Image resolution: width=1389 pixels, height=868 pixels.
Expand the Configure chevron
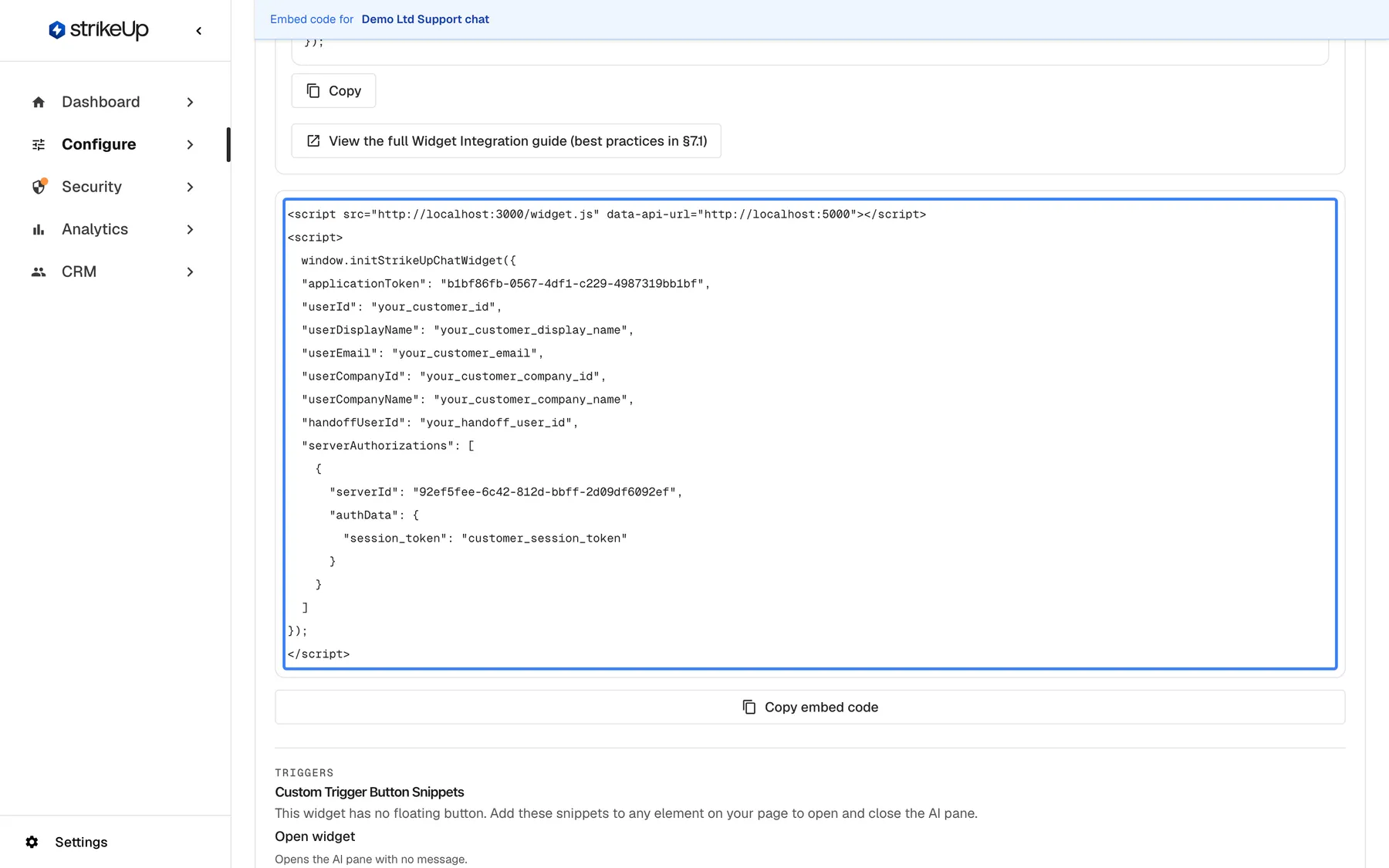(190, 144)
